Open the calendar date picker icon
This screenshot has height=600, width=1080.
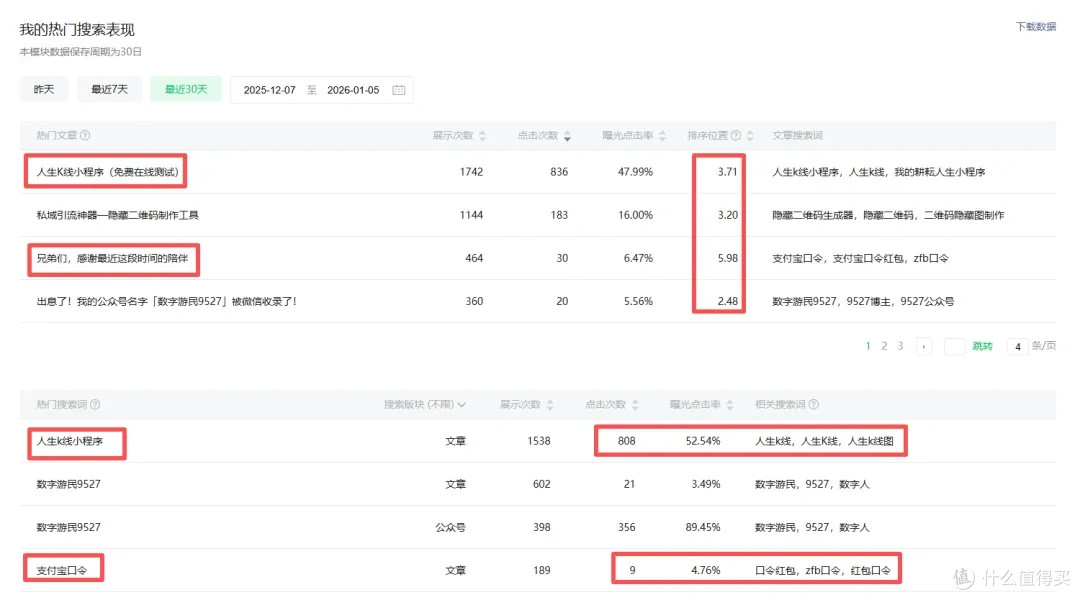398,90
